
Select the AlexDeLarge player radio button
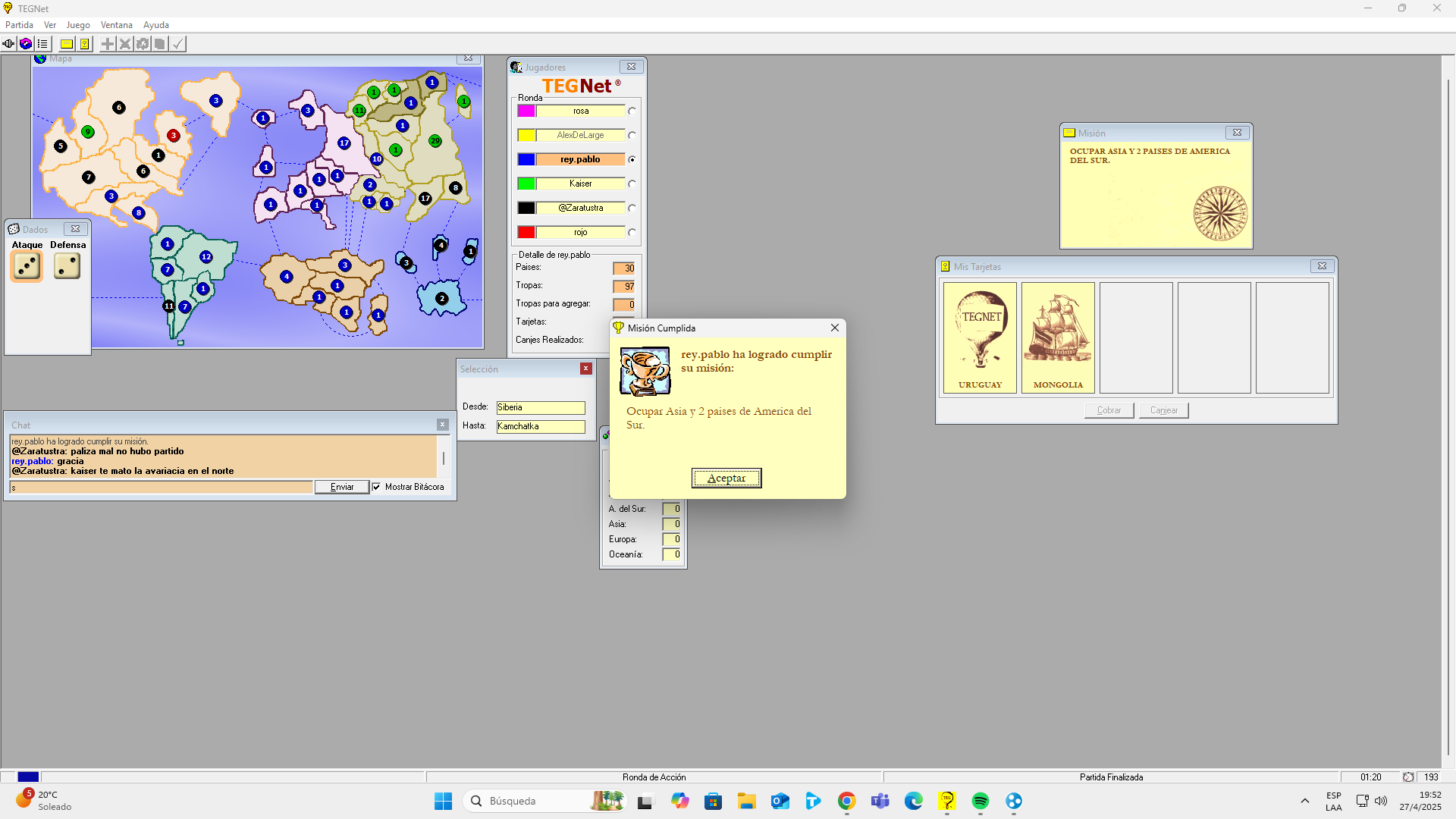tap(632, 135)
